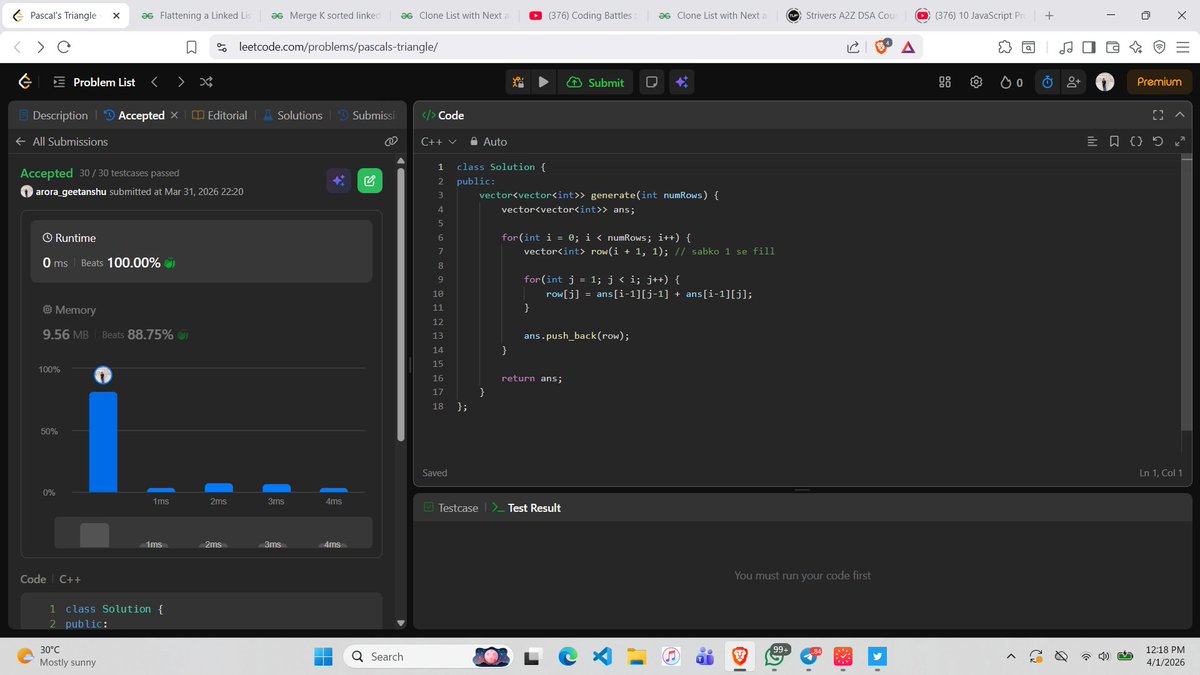1200x675 pixels.
Task: Click the AI sparkle icon in top toolbar
Action: 681,83
